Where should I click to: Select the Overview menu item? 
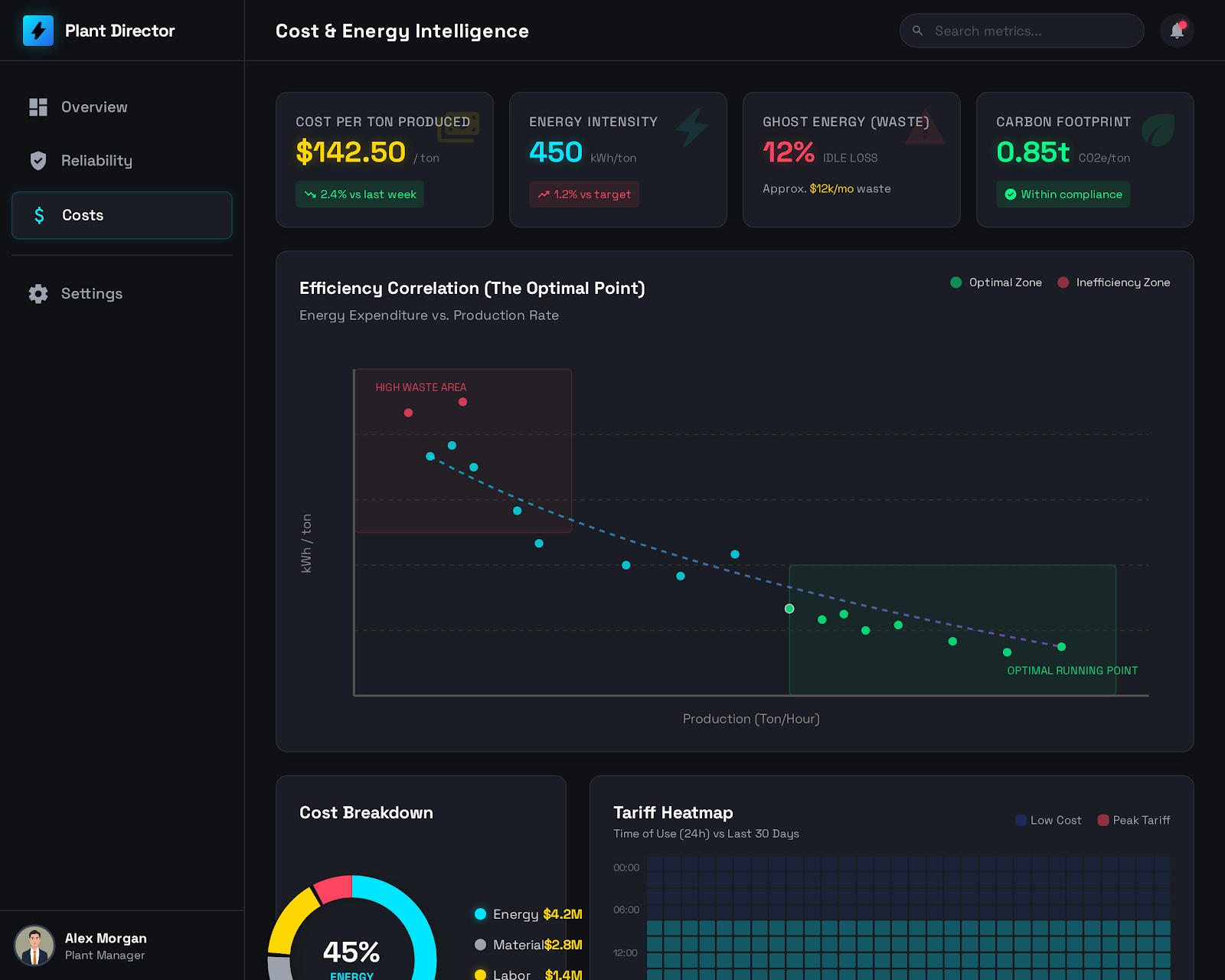(x=122, y=107)
